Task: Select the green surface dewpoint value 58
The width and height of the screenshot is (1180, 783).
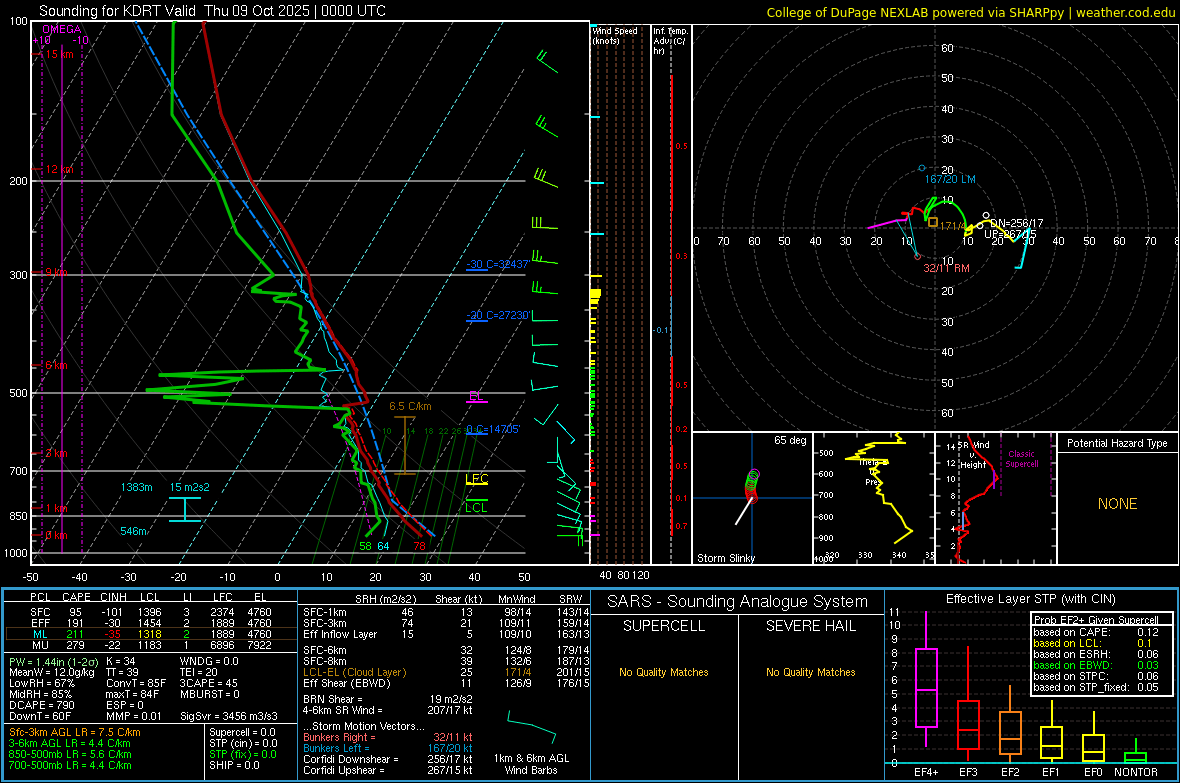Action: coord(365,546)
